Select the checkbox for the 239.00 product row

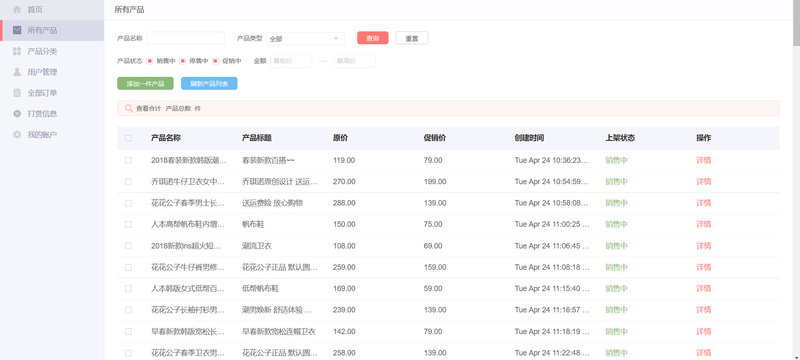tap(128, 310)
